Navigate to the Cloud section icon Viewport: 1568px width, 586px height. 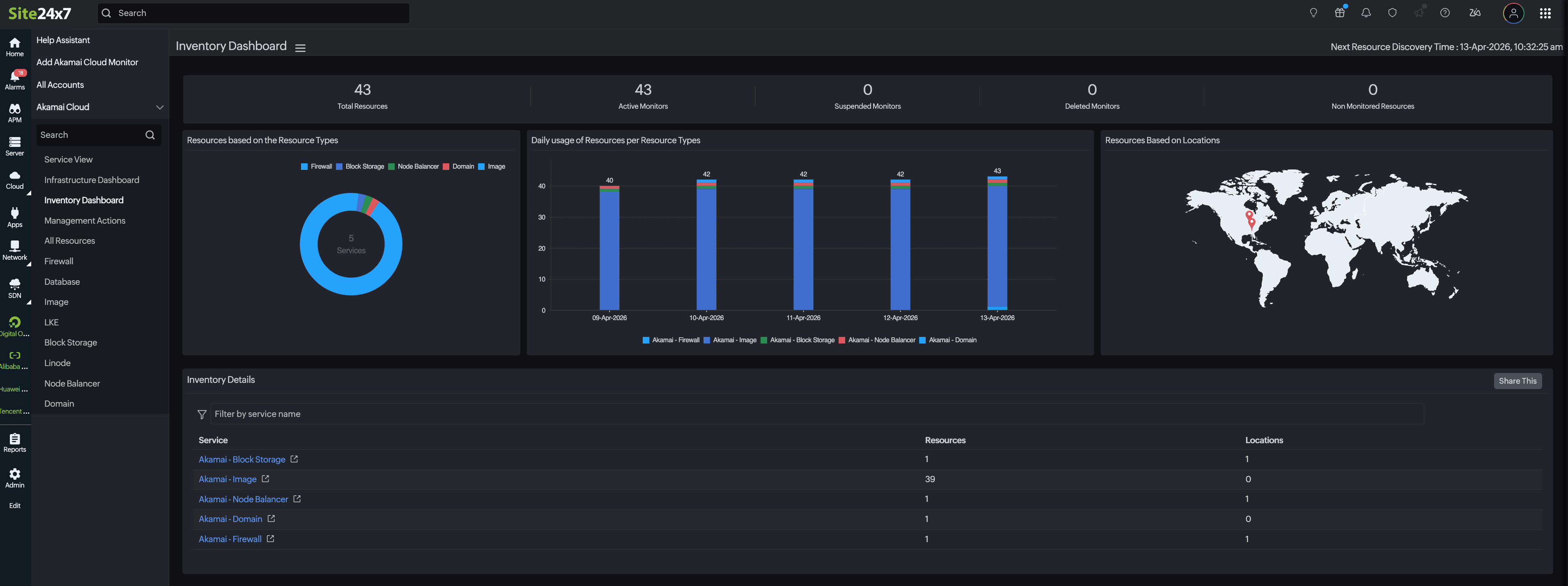click(15, 178)
